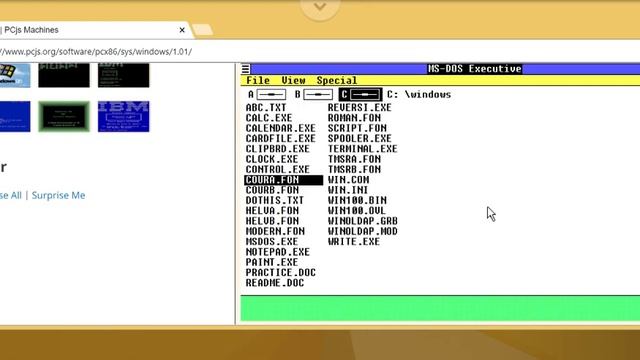Open the green-bordered black screen thumbnail
The width and height of the screenshot is (640, 360).
coord(64,116)
